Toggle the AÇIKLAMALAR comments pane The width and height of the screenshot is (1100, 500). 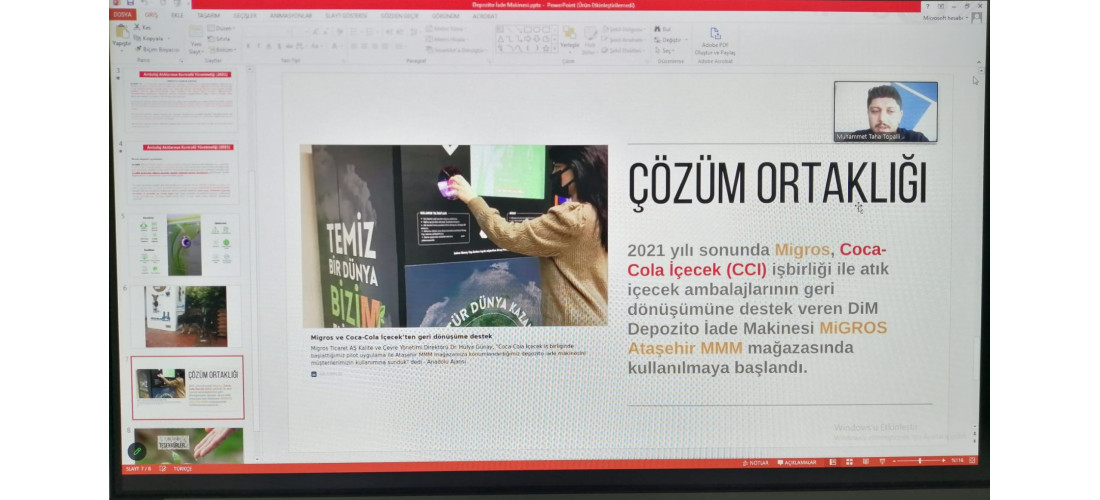pyautogui.click(x=799, y=462)
